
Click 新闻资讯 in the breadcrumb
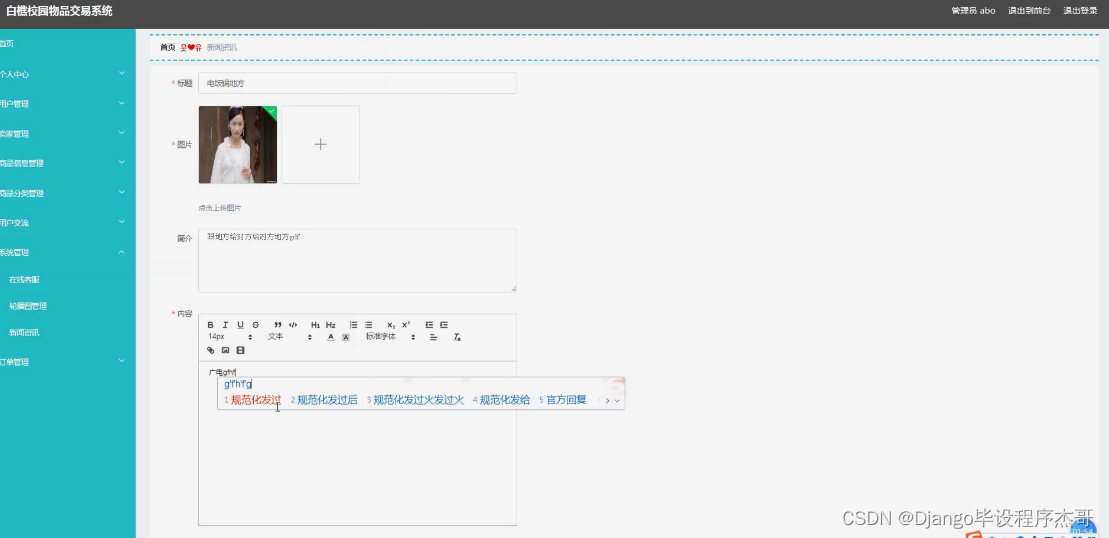[x=221, y=47]
